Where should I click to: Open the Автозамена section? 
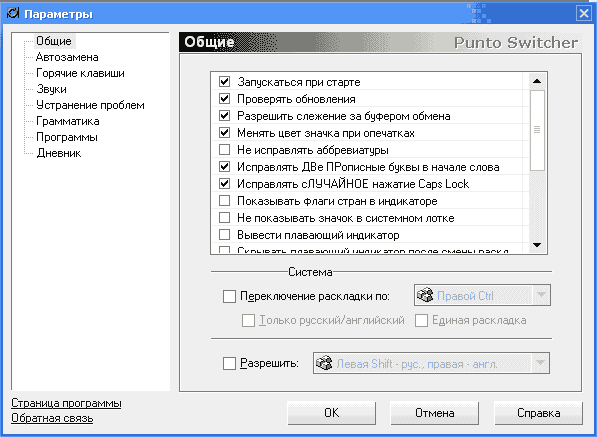click(67, 57)
